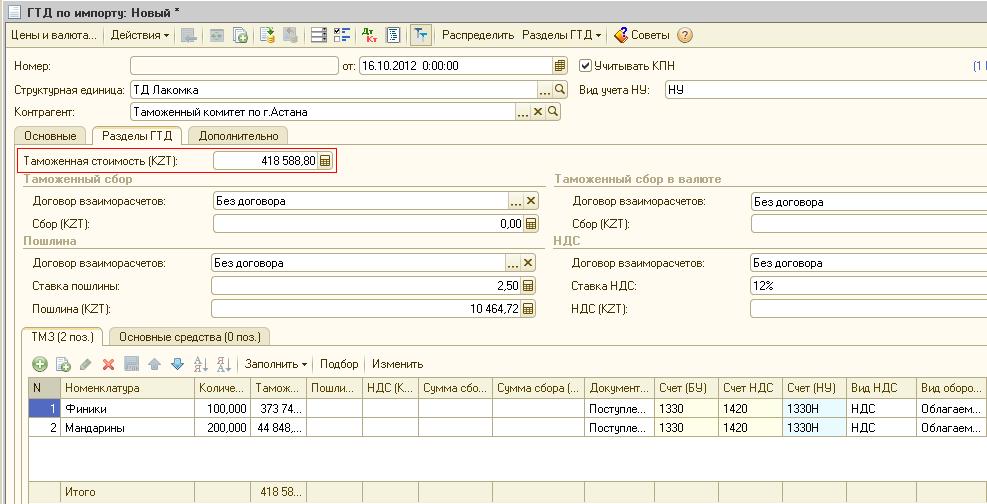
Task: Switch to the Основные tab
Action: [50, 136]
